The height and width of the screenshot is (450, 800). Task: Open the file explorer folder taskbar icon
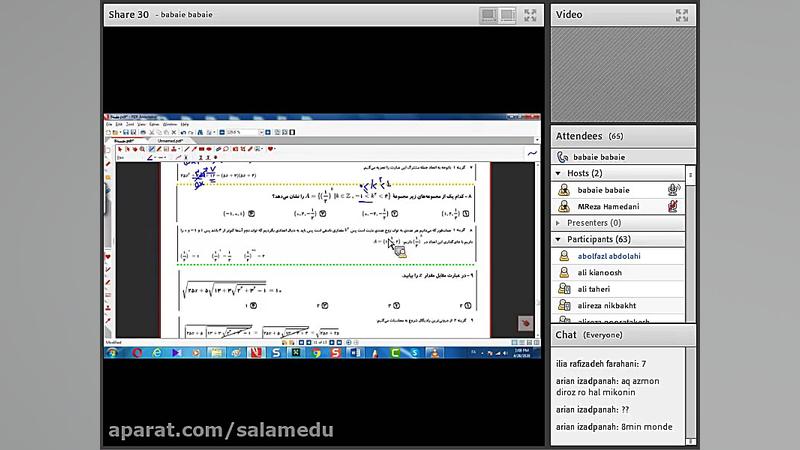pos(216,353)
